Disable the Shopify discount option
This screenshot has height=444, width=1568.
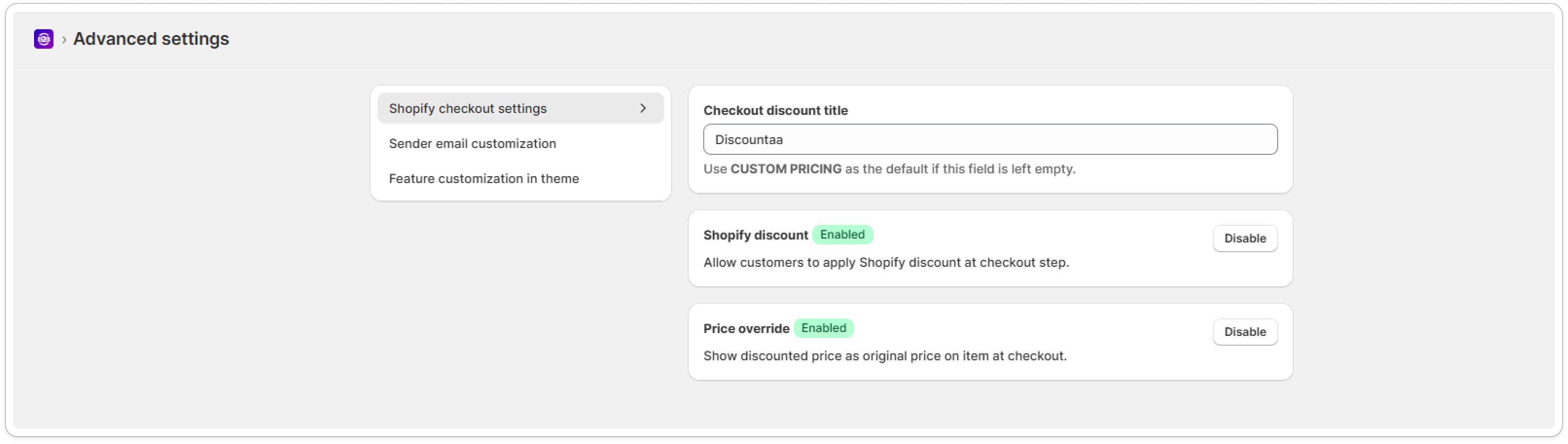(x=1245, y=238)
